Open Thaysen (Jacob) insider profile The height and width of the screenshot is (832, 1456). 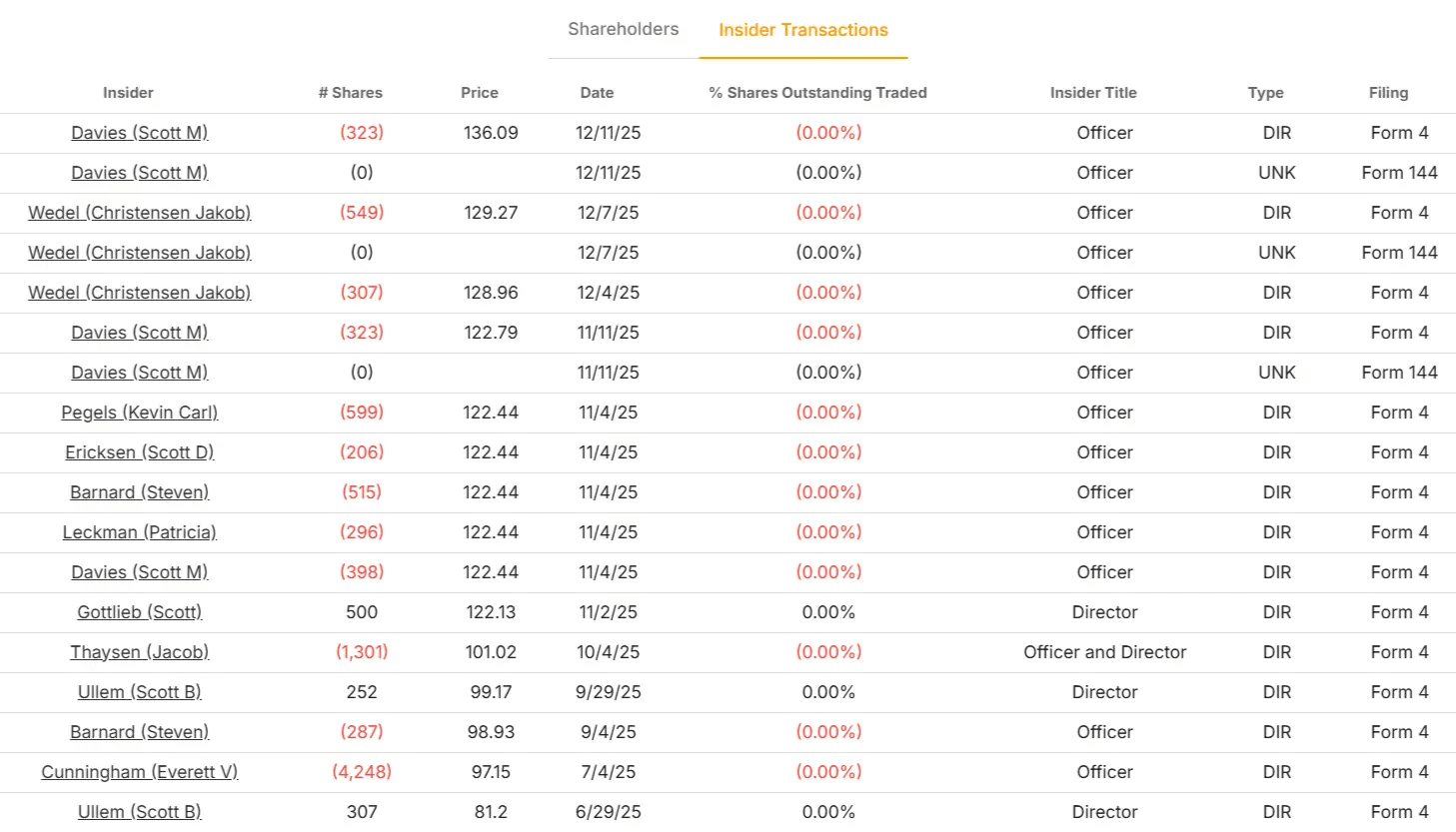click(140, 652)
